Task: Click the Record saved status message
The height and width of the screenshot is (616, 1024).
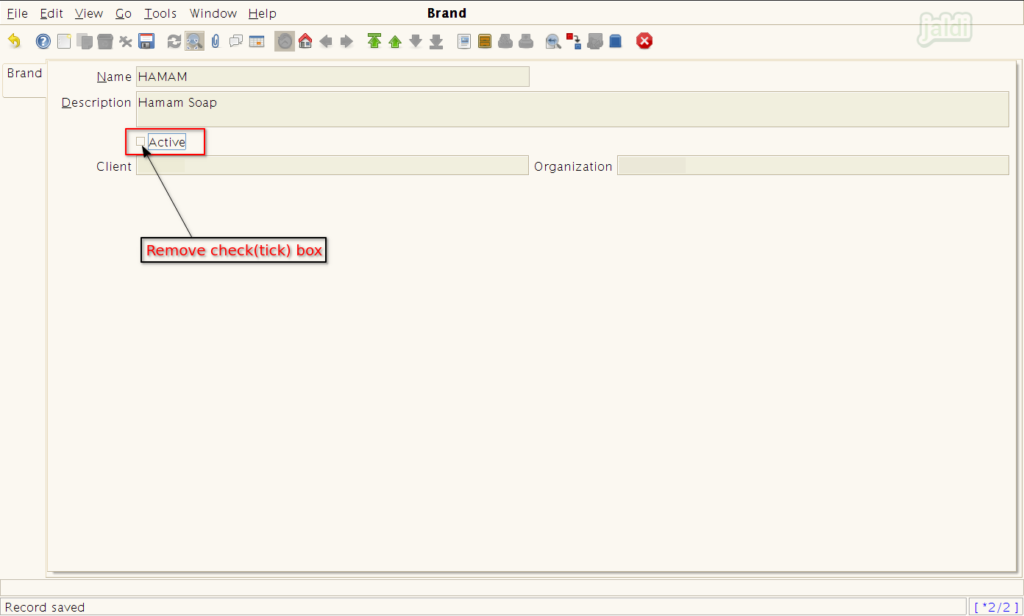Action: [45, 607]
